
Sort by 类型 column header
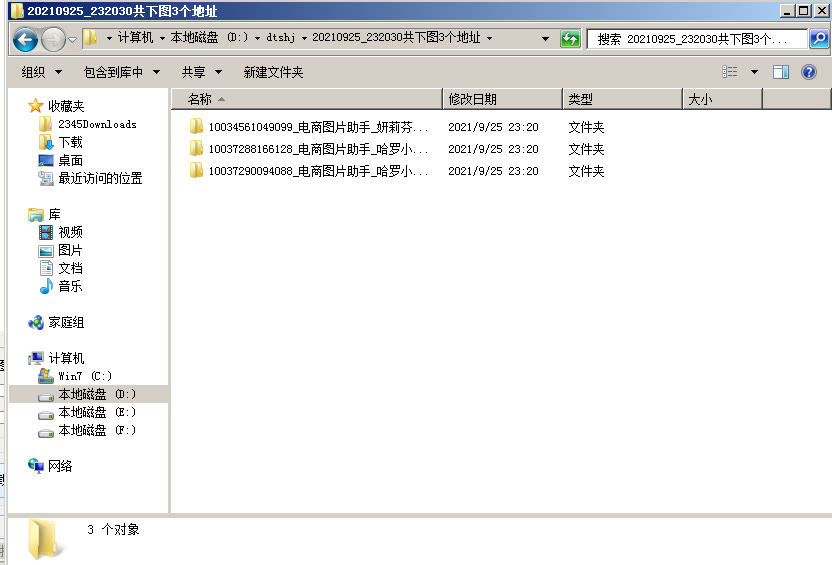622,99
